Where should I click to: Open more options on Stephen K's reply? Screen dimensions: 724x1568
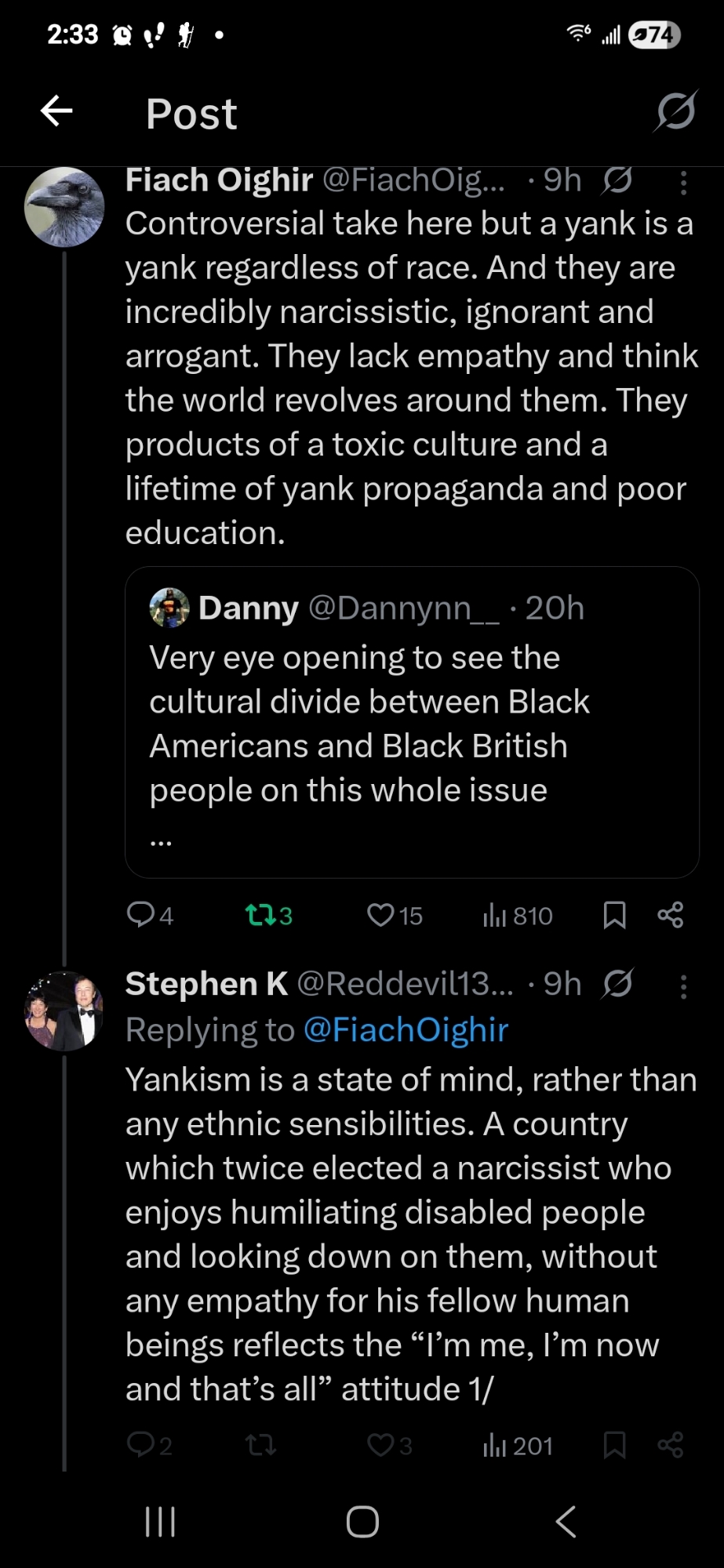click(x=683, y=986)
